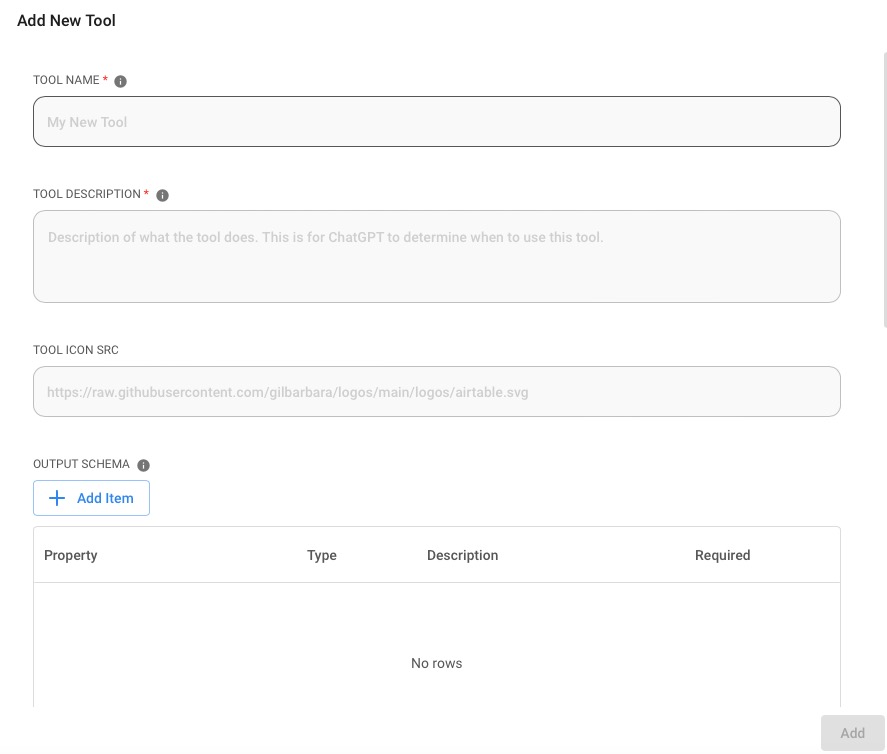Click the plus icon in Add Item

(57, 498)
